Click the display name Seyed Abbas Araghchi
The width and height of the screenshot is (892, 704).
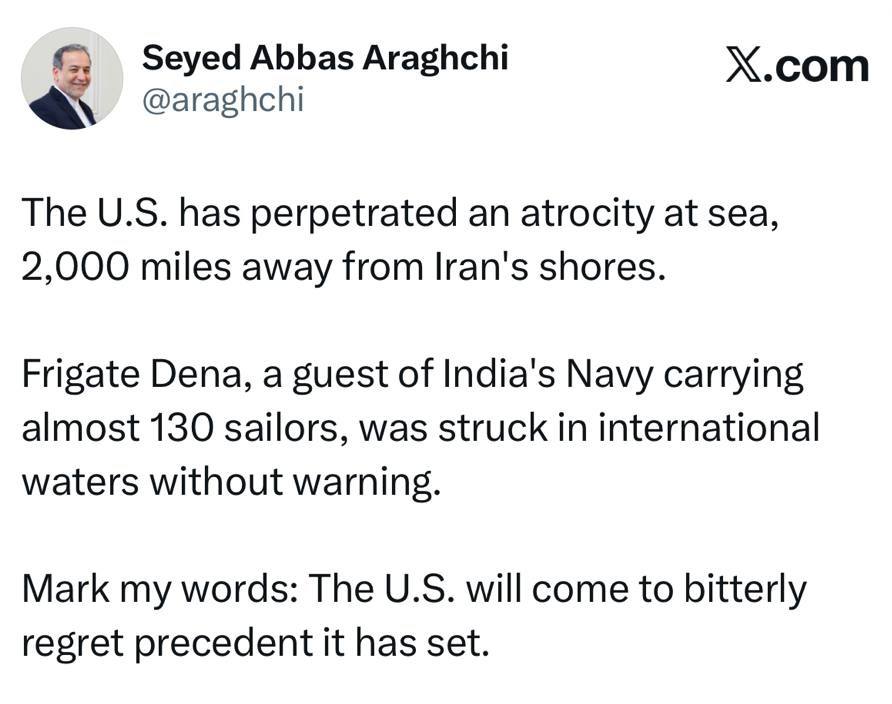[325, 58]
